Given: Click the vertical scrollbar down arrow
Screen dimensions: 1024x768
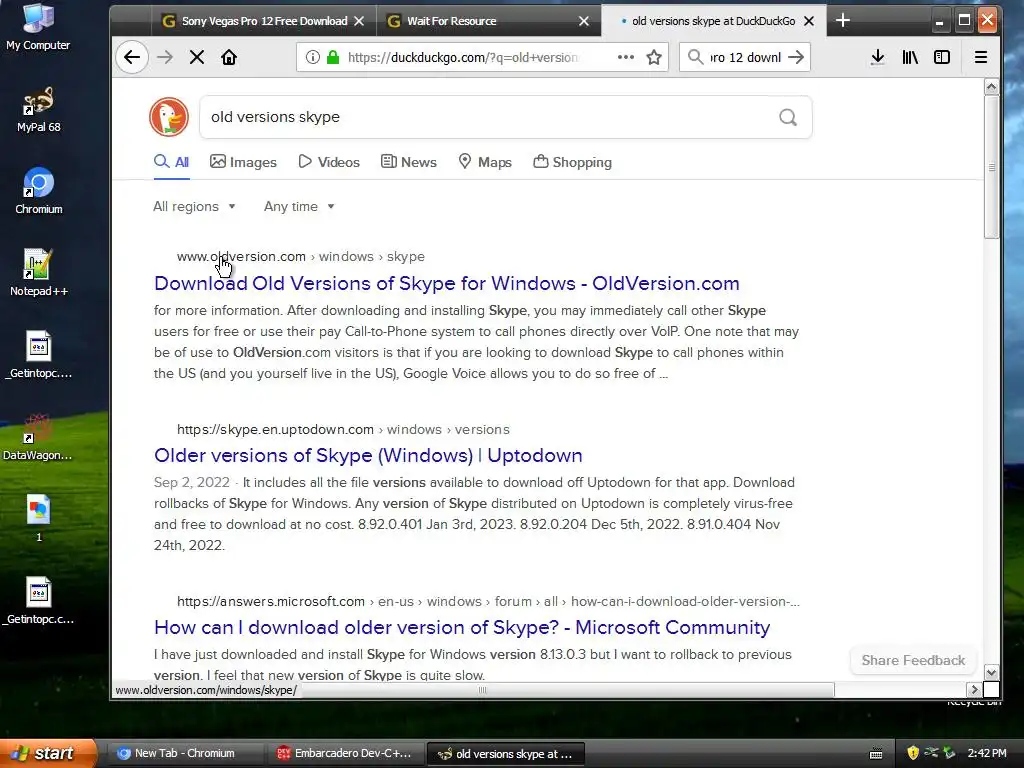Looking at the screenshot, I should pyautogui.click(x=991, y=673).
